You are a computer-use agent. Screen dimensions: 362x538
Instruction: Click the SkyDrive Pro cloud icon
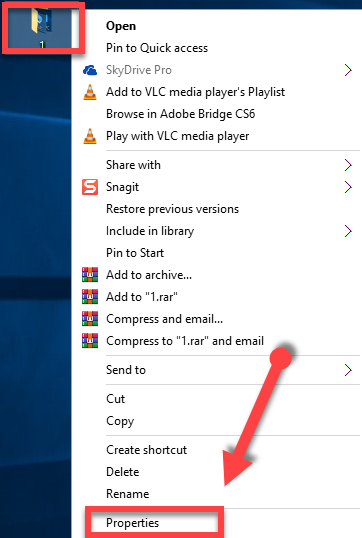pyautogui.click(x=90, y=70)
